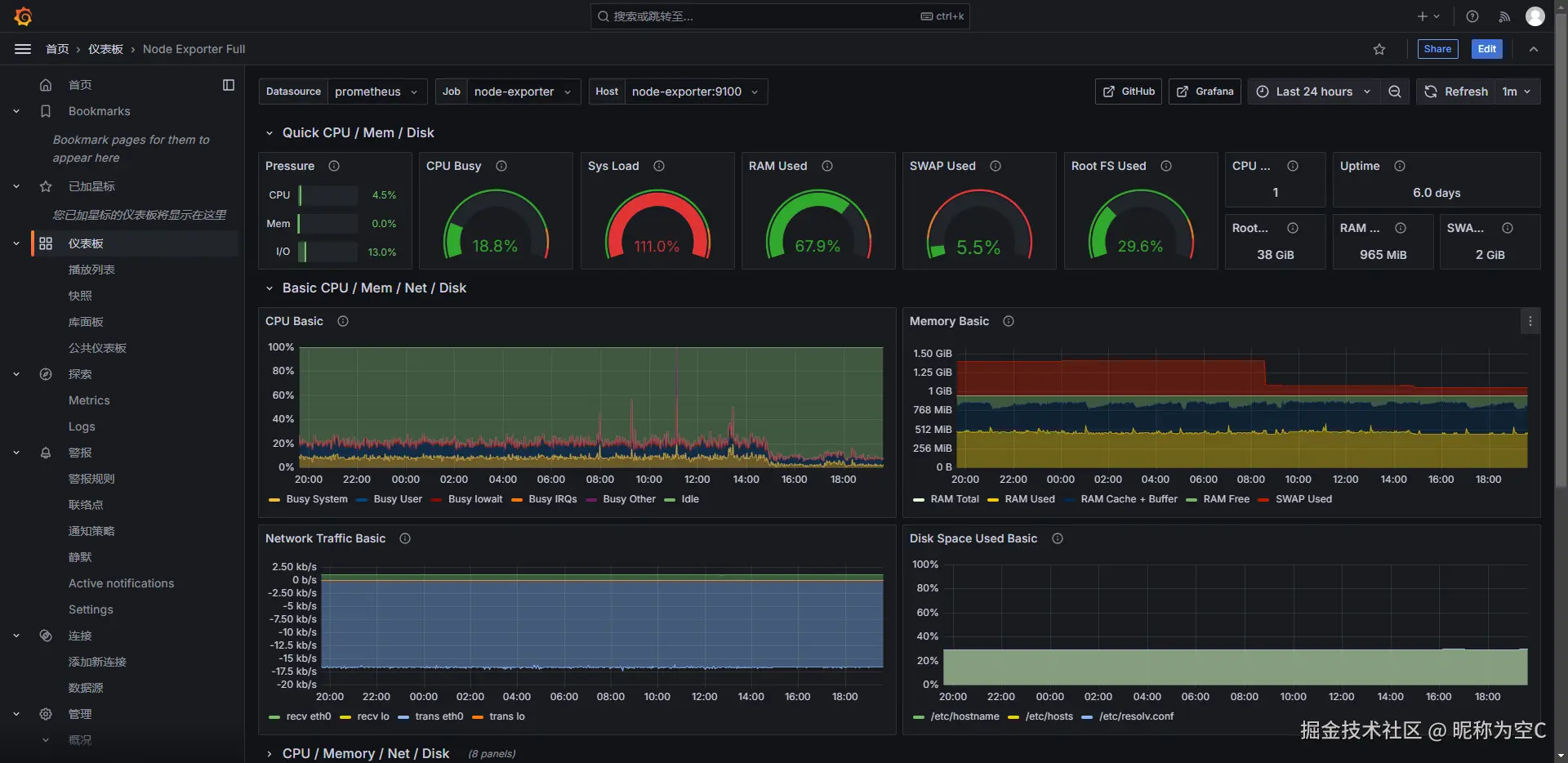Click the Share button
Viewport: 1568px width, 763px height.
1437,49
